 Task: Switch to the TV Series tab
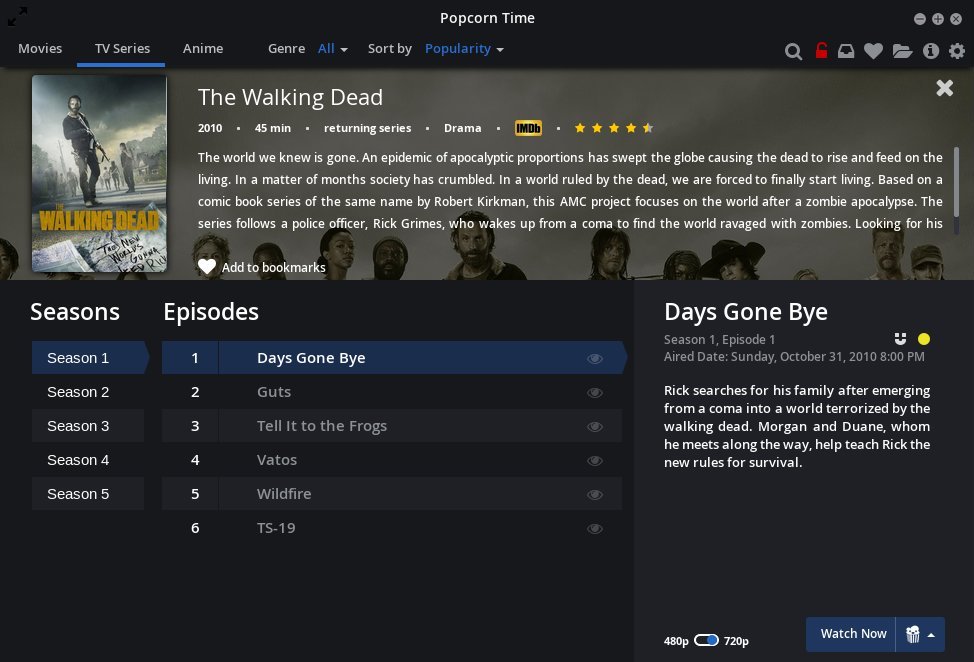[x=122, y=48]
